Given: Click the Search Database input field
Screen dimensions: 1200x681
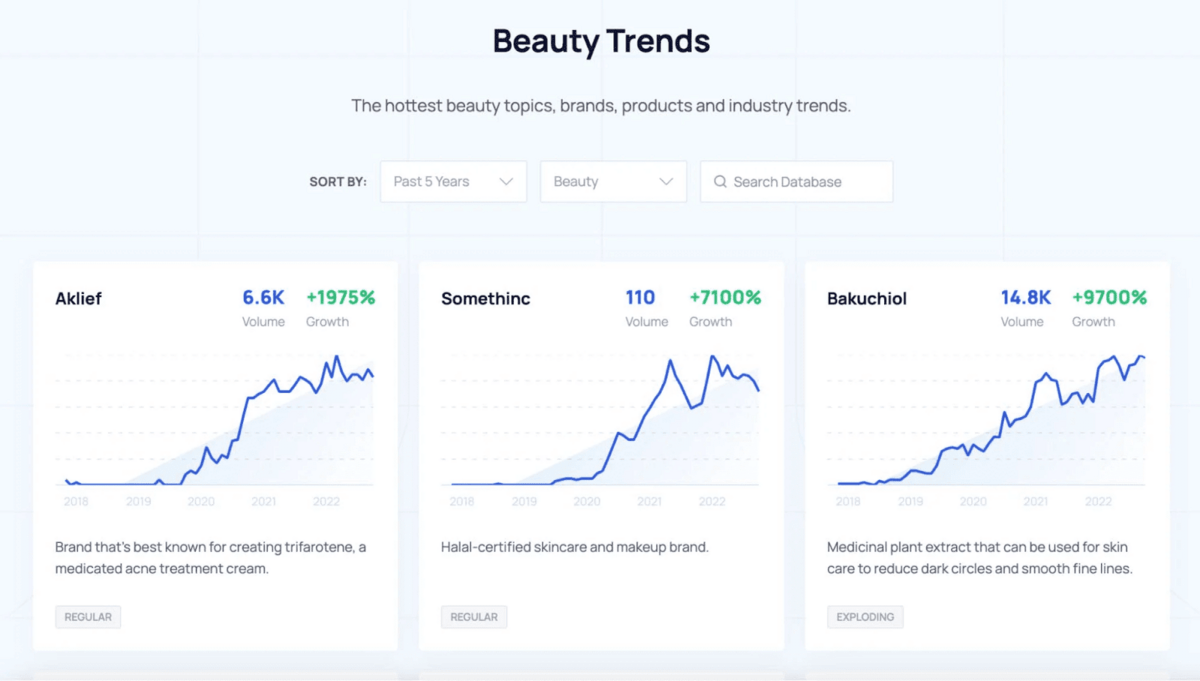Looking at the screenshot, I should 806,182.
